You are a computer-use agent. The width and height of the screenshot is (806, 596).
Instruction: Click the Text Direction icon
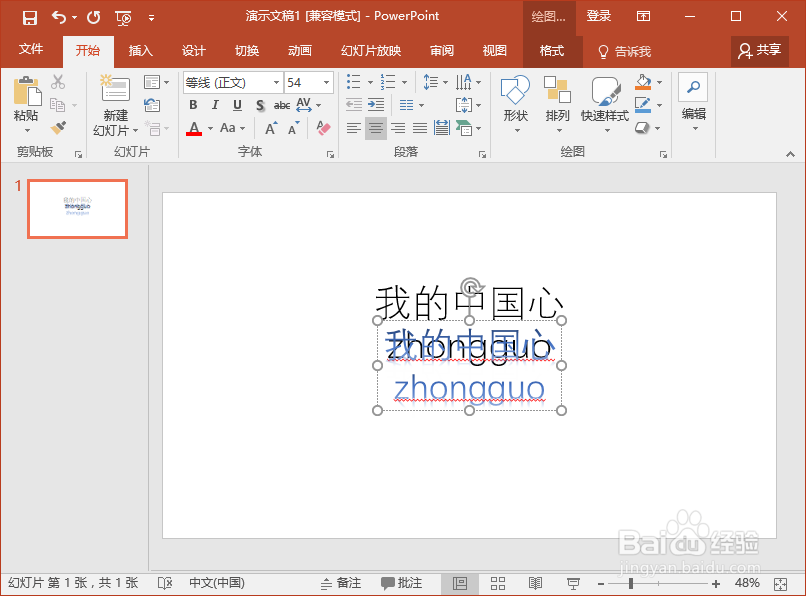tap(464, 82)
